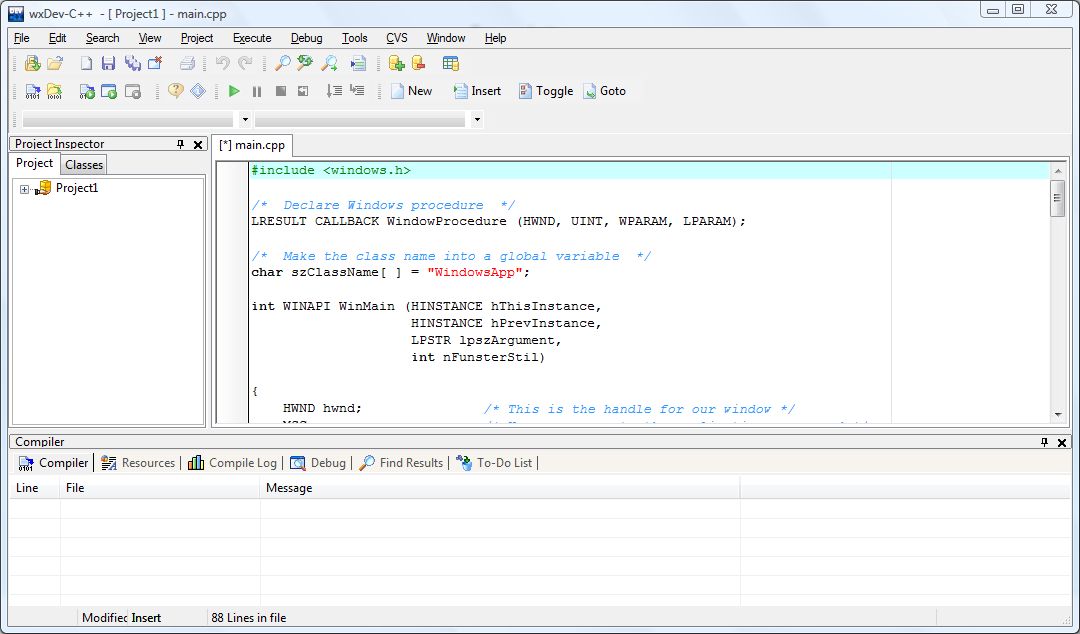This screenshot has height=634, width=1080.
Task: Click the Save file icon
Action: coord(108,63)
